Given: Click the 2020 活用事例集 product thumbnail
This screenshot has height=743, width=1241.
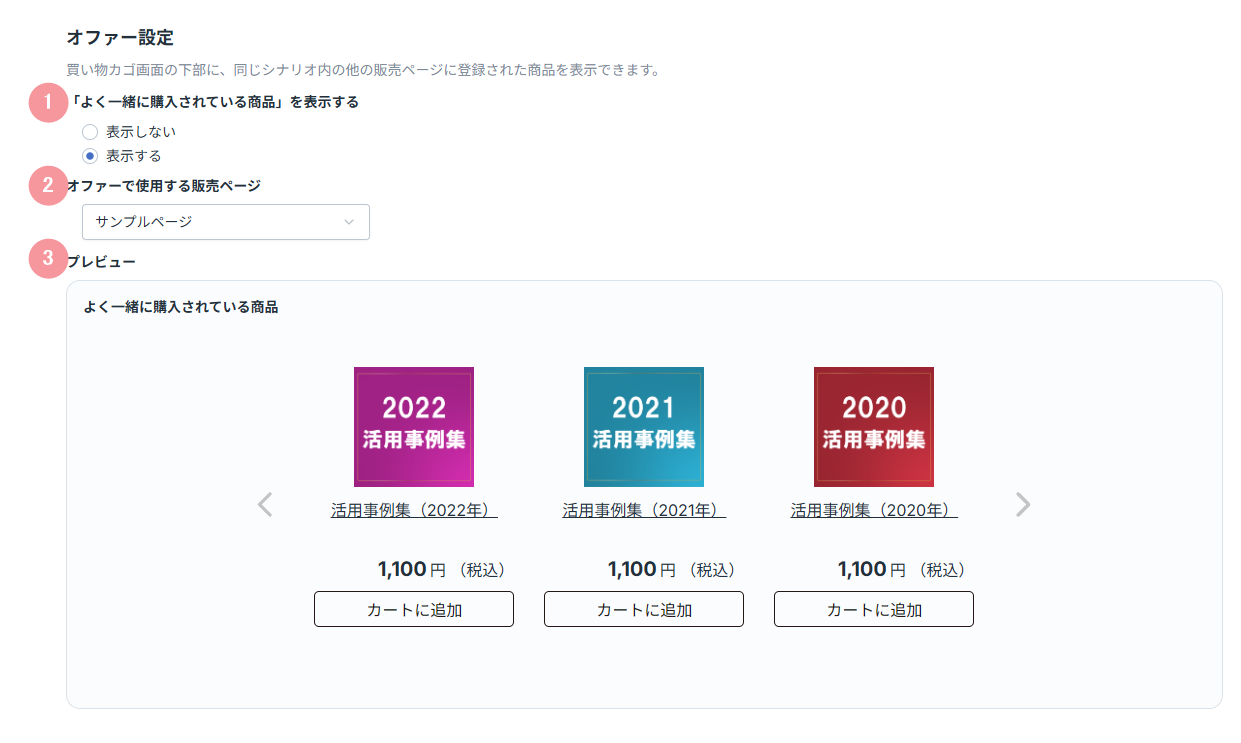Looking at the screenshot, I should coord(874,427).
